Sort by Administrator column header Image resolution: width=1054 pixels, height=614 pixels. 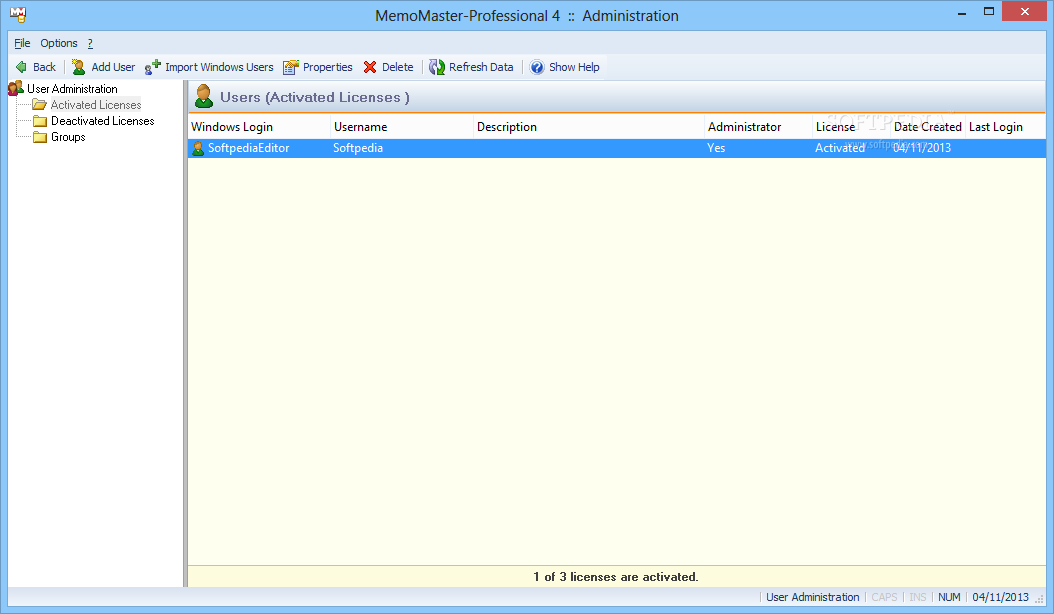(758, 127)
